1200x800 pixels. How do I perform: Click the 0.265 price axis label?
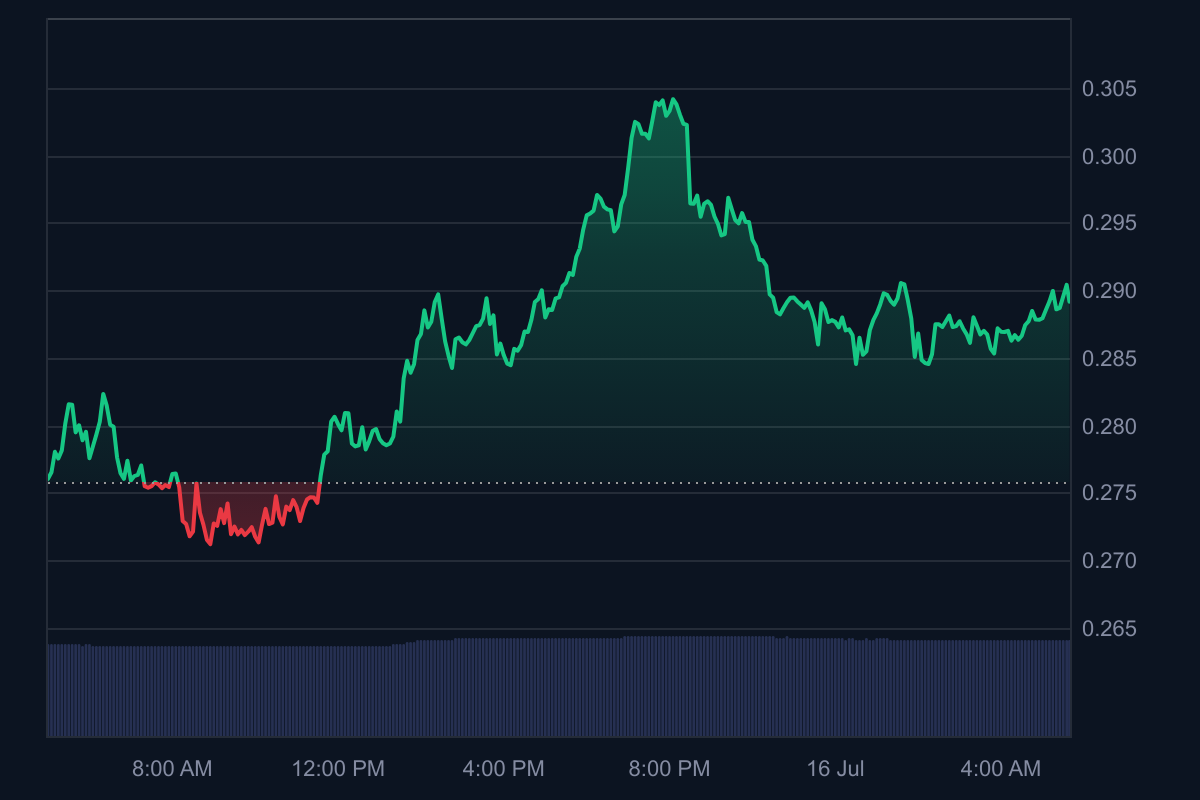1109,629
